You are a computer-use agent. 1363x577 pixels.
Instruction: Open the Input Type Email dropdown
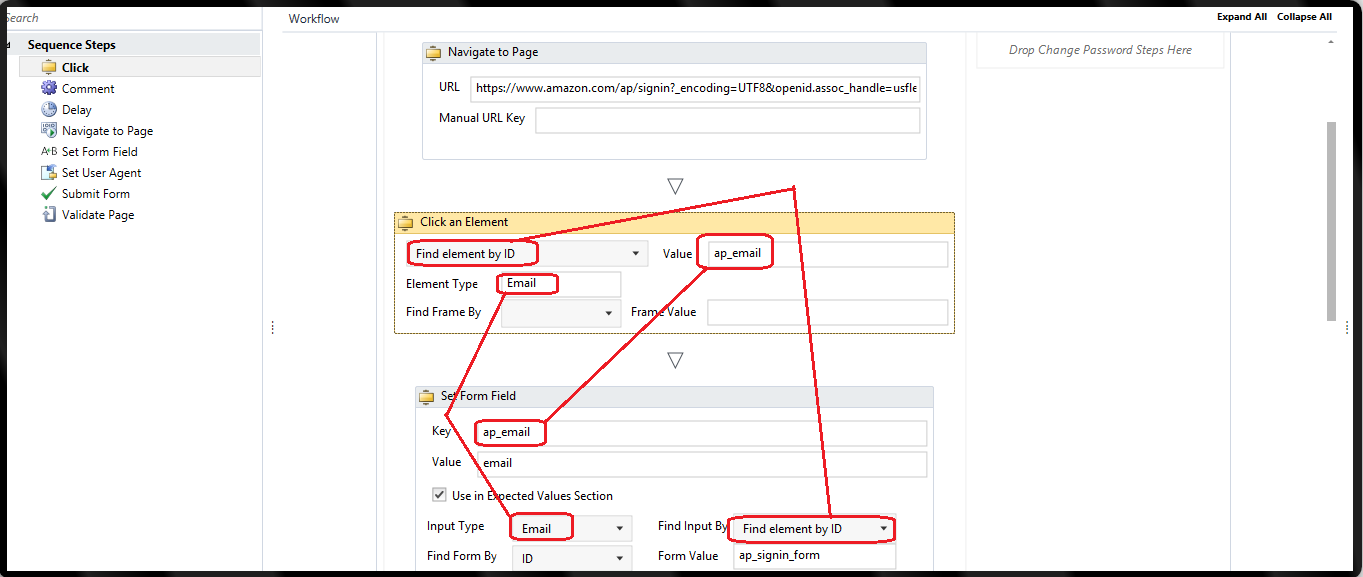[x=572, y=528]
